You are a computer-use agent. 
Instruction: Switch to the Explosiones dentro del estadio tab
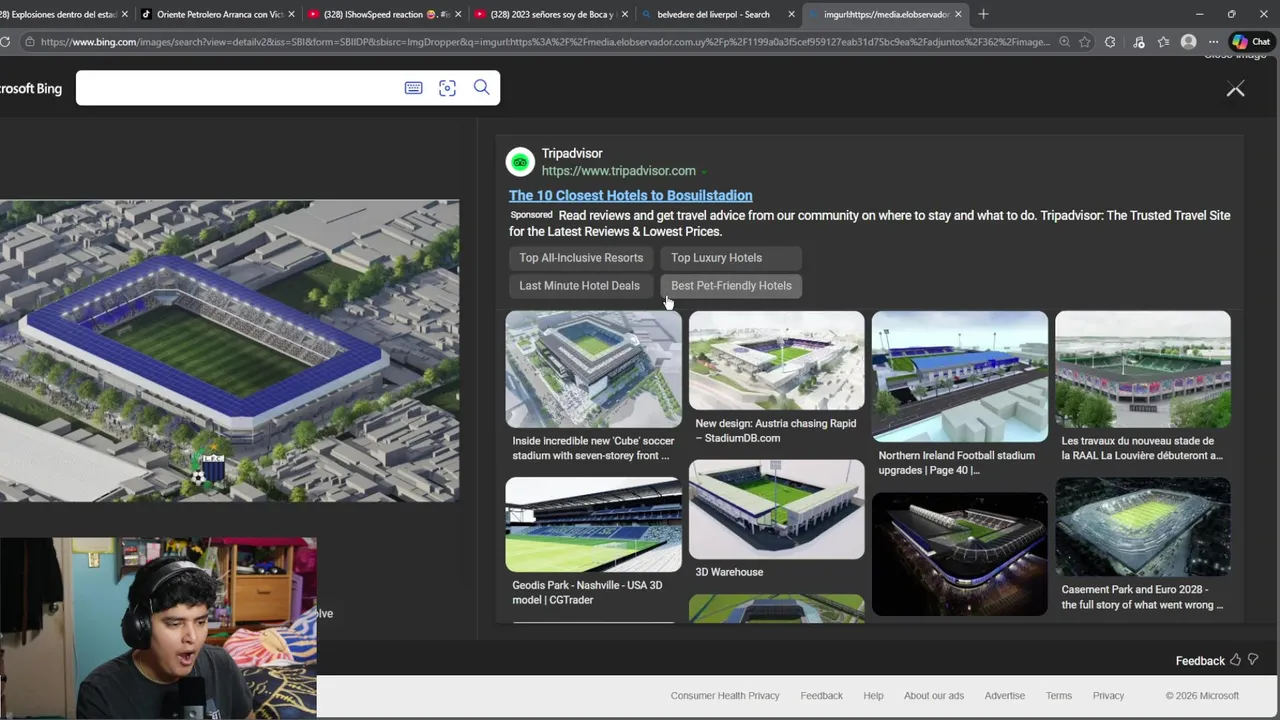(x=60, y=14)
